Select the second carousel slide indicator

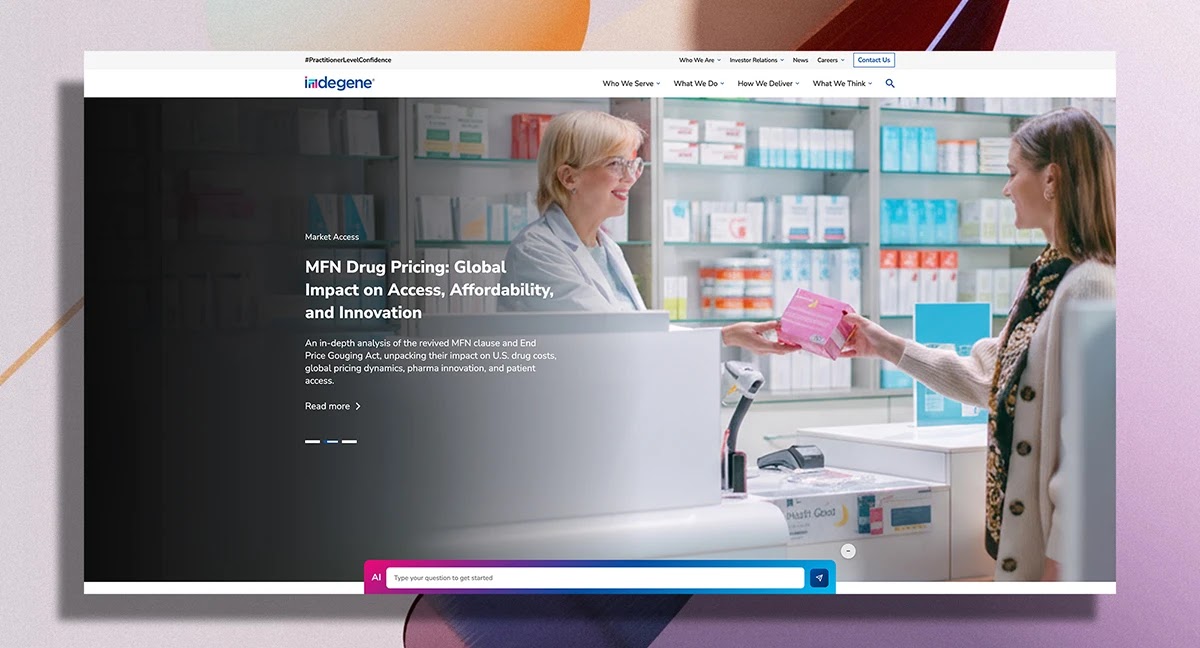click(x=332, y=441)
